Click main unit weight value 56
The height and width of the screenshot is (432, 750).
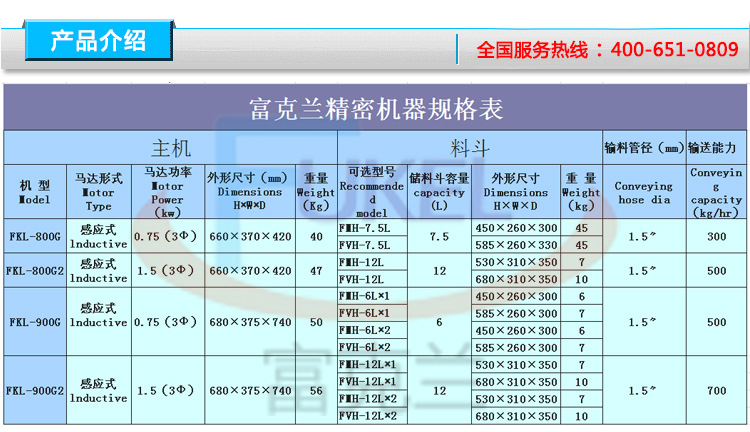(x=316, y=390)
